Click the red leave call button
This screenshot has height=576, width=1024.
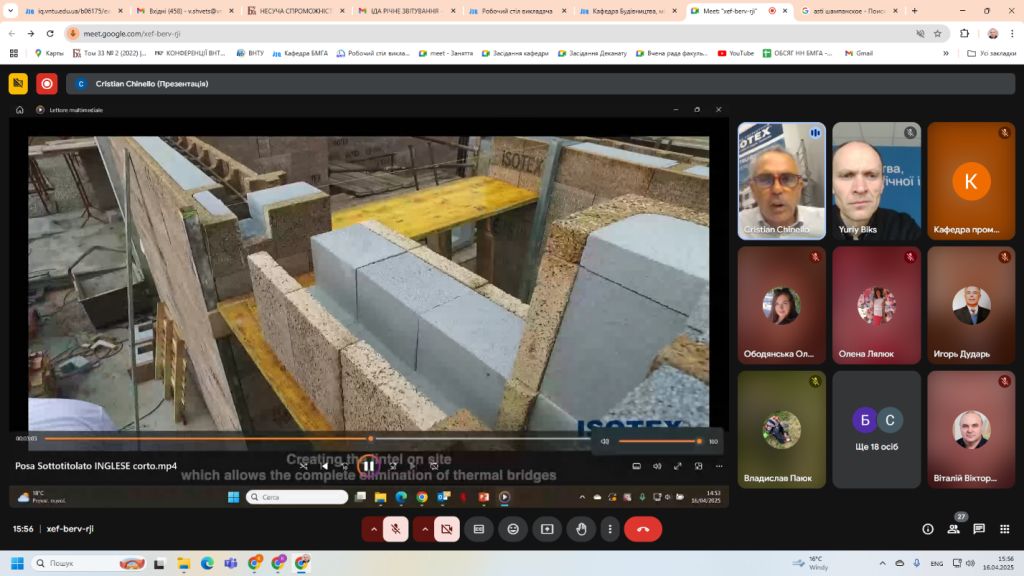643,529
